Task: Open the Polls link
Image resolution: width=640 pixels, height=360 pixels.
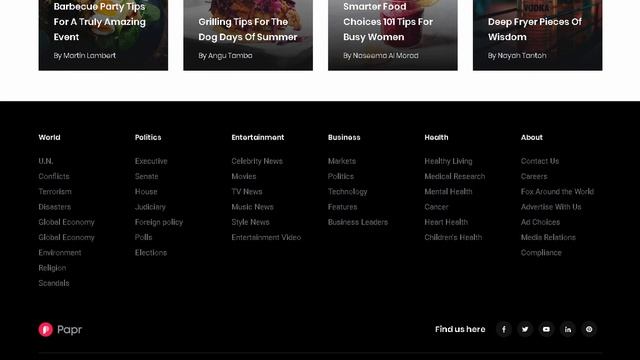Action: click(143, 237)
